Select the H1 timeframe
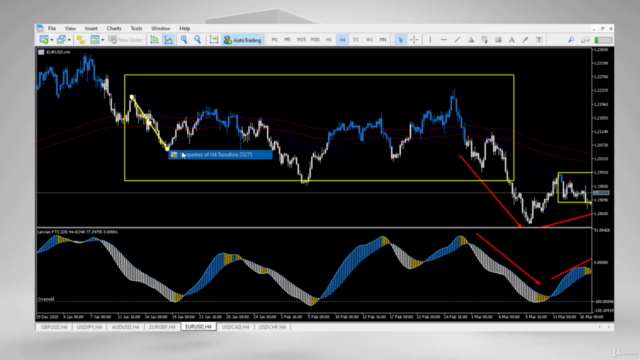The image size is (640, 360). click(329, 40)
